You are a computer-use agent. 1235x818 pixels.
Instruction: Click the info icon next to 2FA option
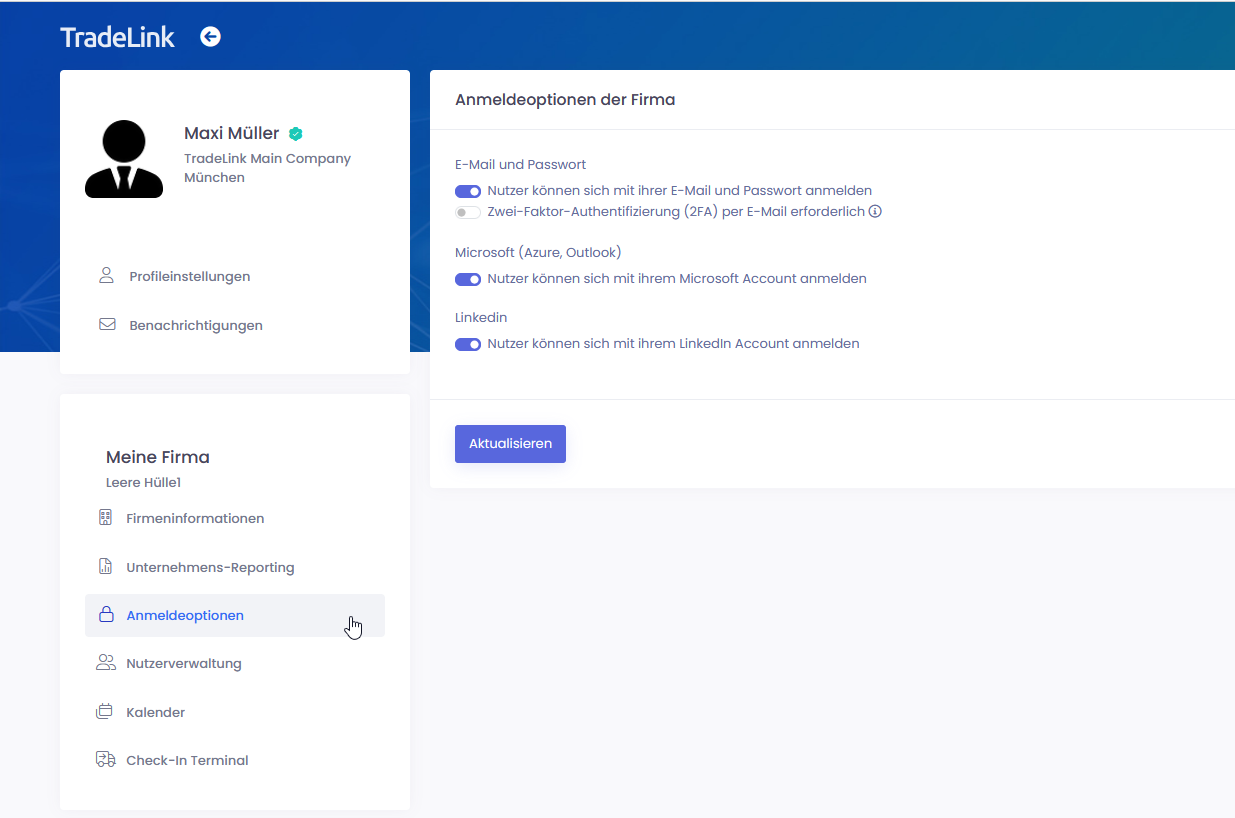[875, 212]
